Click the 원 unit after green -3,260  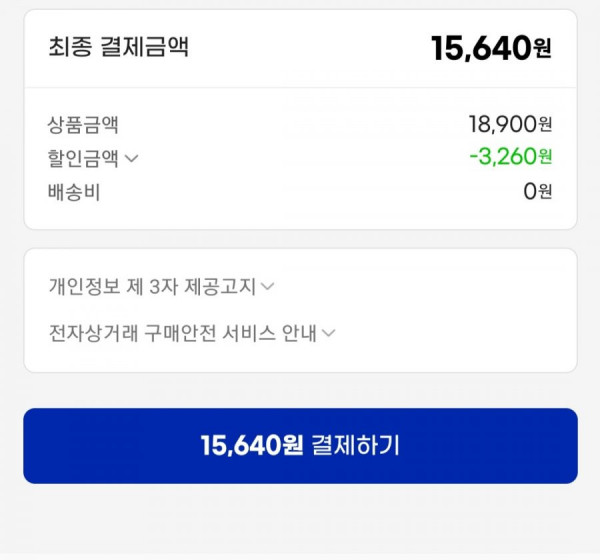545,157
